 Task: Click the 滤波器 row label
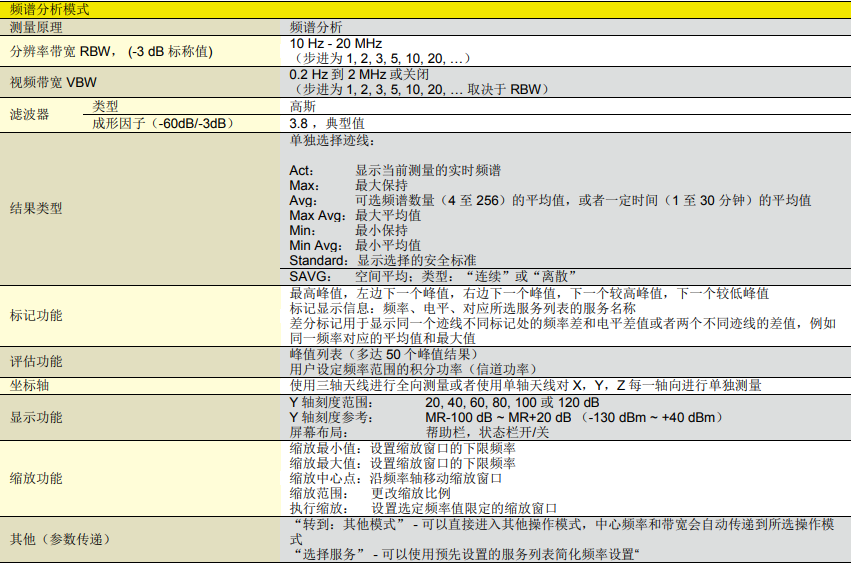29,114
